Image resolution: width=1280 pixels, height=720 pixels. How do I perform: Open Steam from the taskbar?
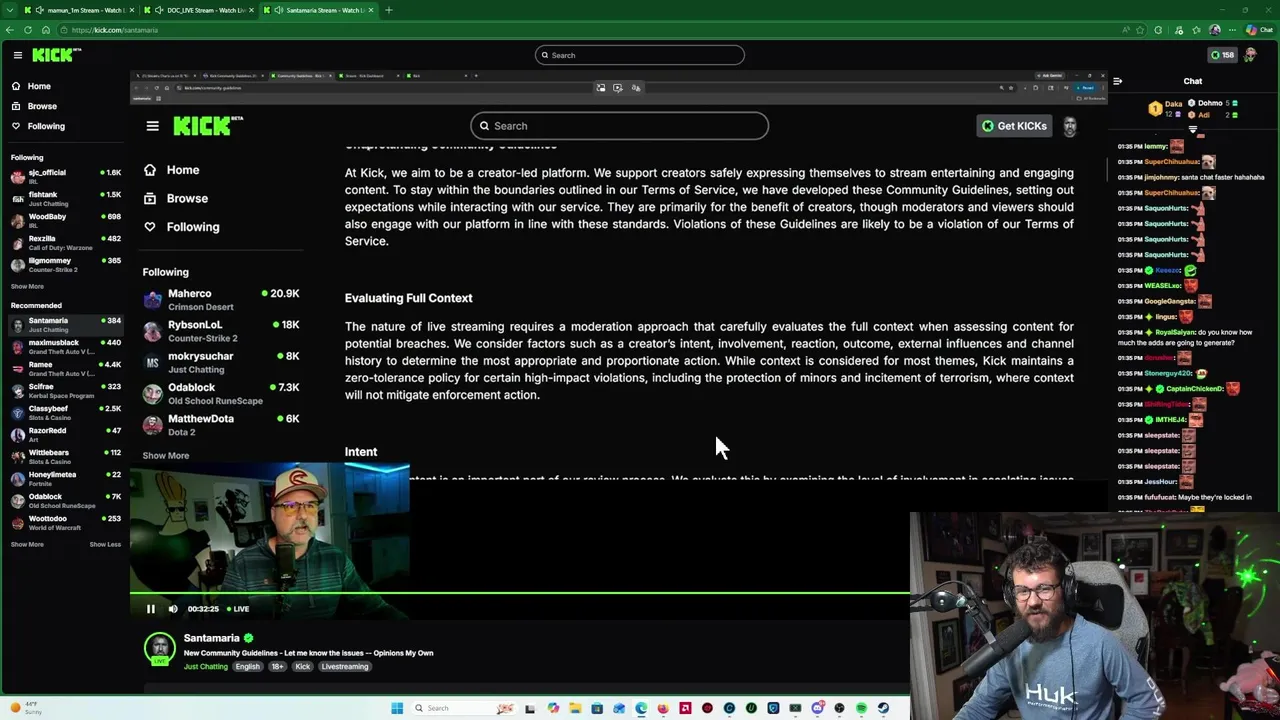tap(883, 708)
